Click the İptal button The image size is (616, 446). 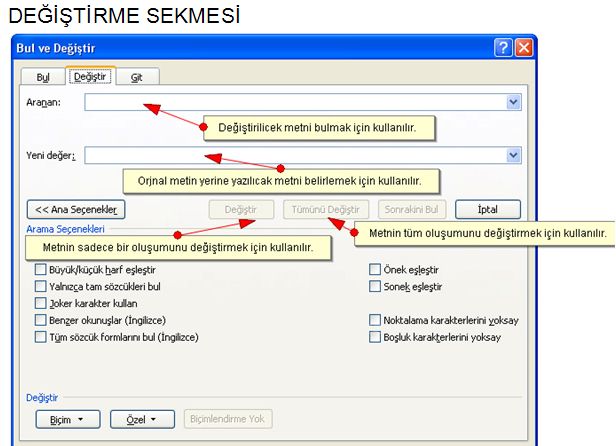[x=488, y=209]
